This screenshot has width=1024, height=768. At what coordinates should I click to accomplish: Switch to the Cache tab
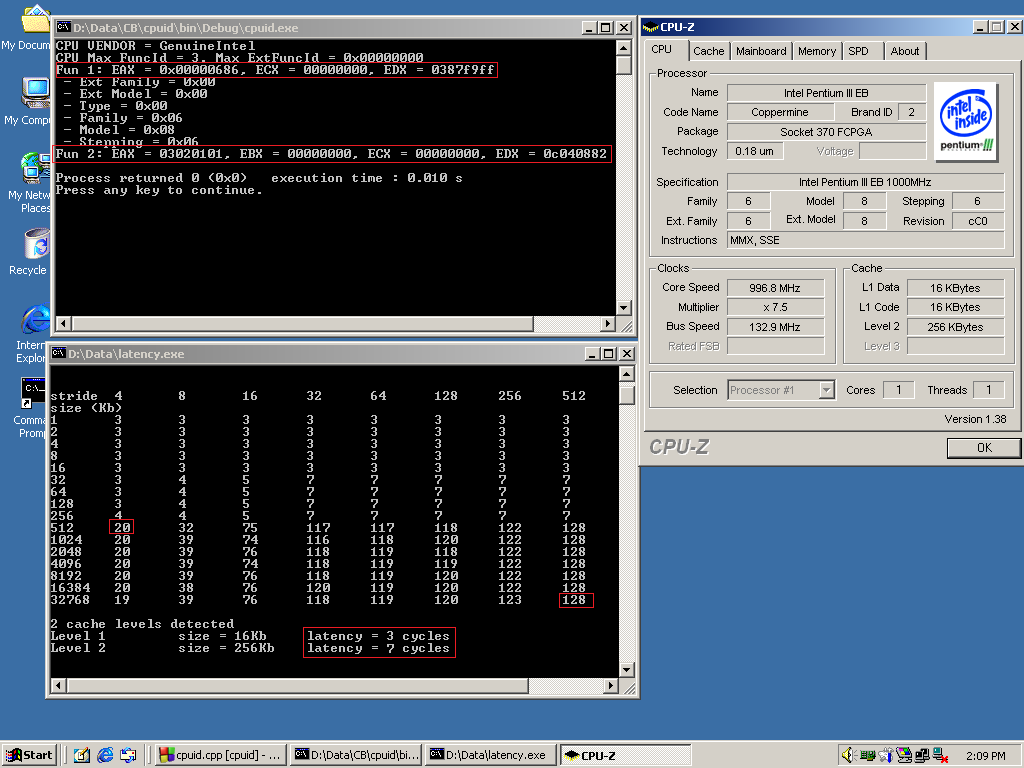coord(708,51)
